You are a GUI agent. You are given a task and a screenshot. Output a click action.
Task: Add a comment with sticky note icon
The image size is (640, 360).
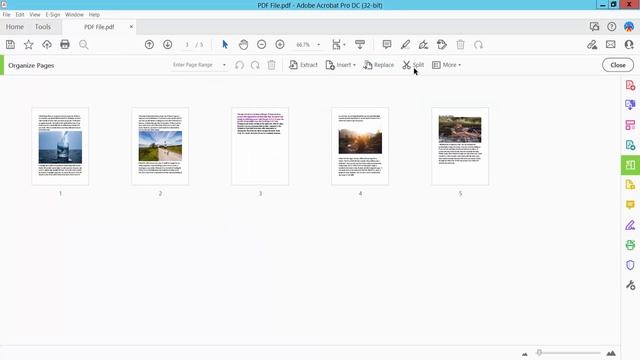coord(387,44)
